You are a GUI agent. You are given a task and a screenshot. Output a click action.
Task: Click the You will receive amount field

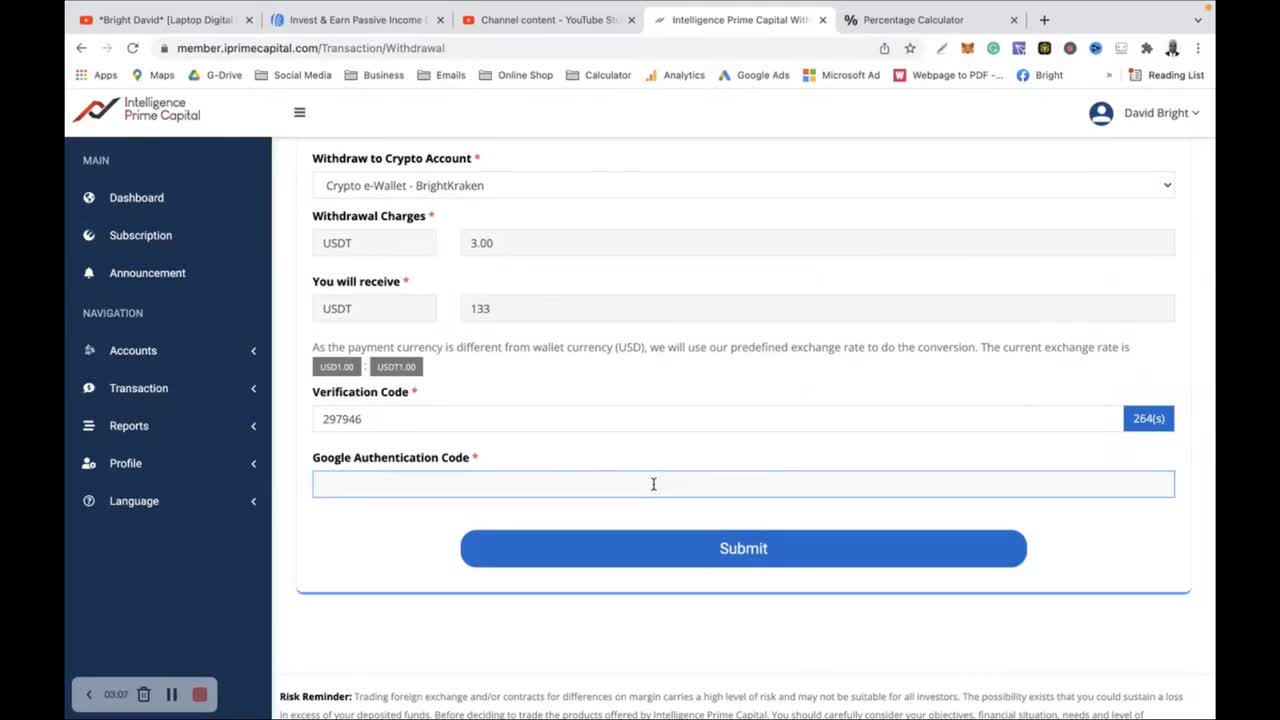coord(817,309)
